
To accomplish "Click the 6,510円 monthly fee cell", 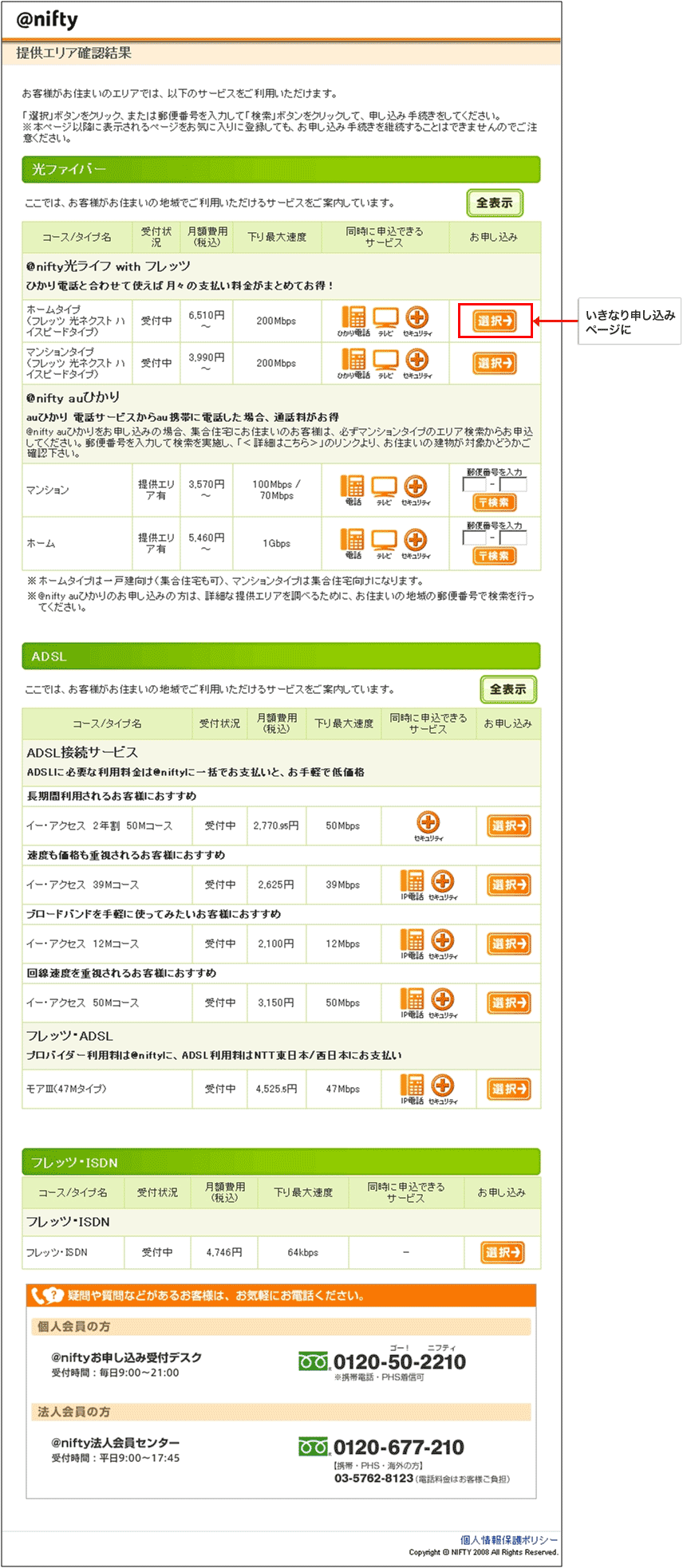I will 207,321.
